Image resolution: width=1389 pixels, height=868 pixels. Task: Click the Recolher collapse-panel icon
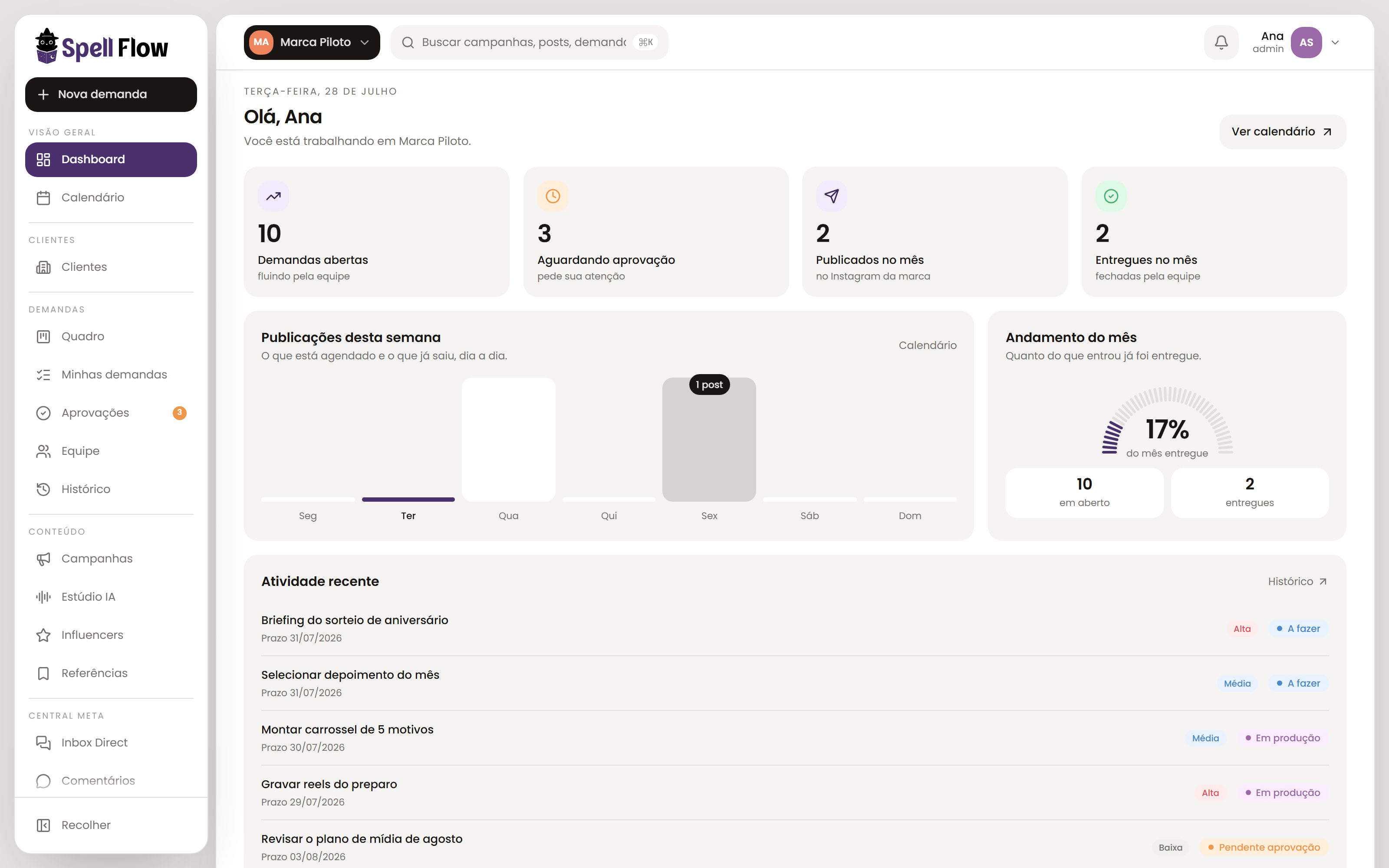[43, 825]
